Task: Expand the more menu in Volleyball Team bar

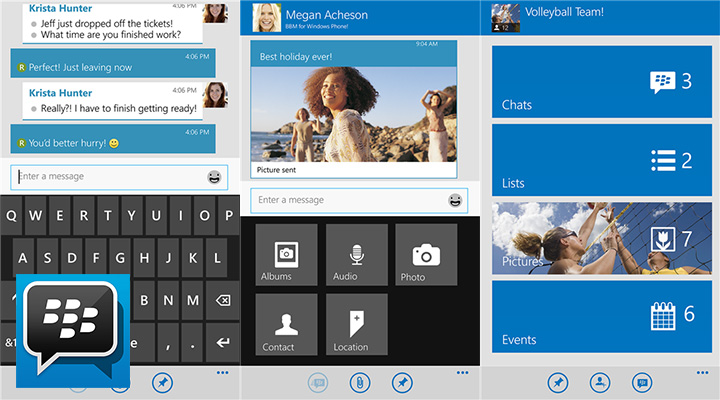Action: tap(701, 372)
